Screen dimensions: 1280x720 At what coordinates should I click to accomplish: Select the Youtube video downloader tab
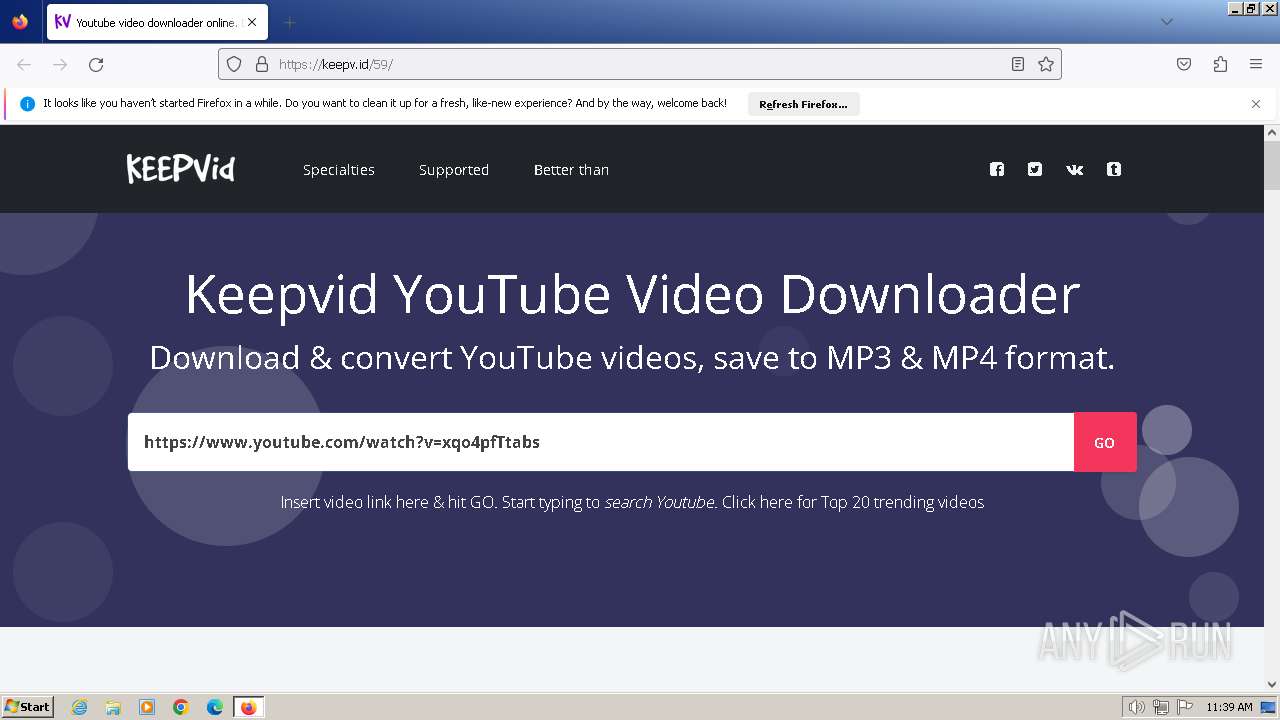point(157,22)
